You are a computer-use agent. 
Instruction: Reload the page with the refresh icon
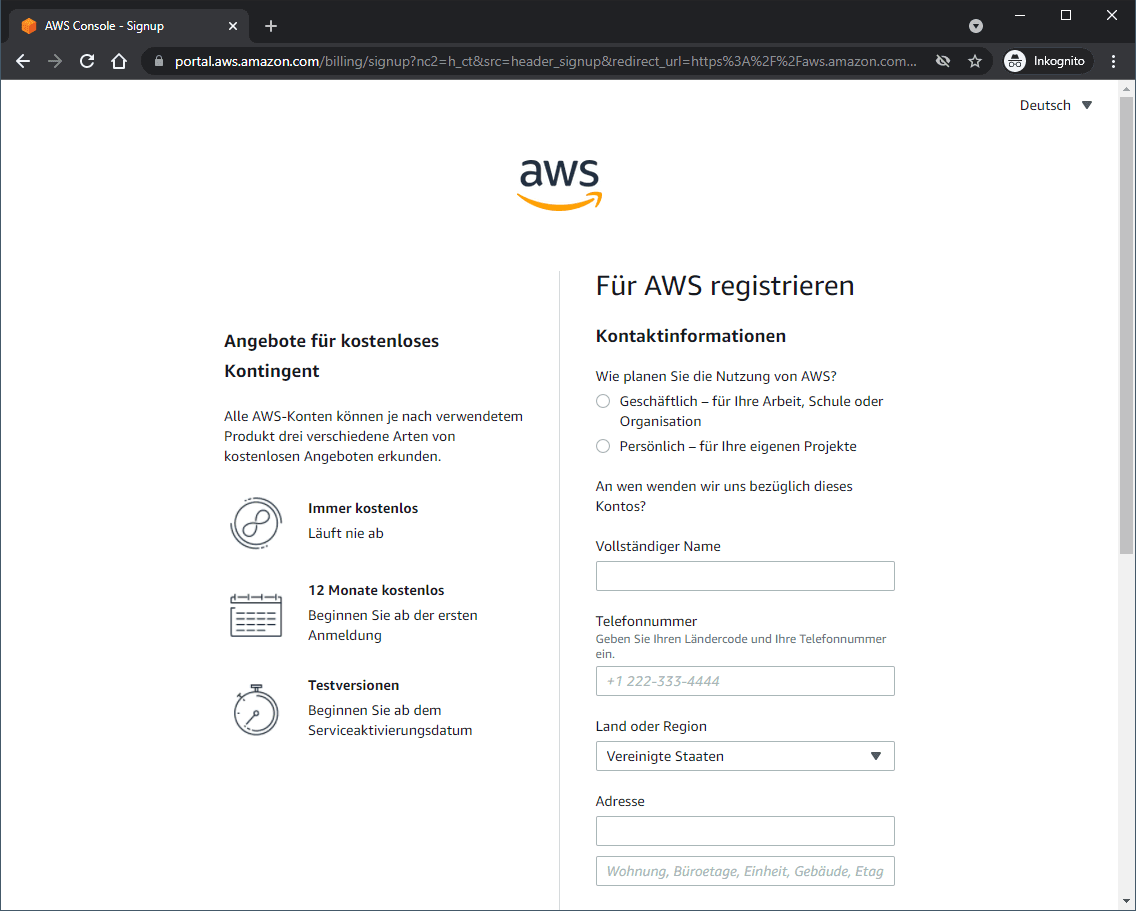[x=87, y=61]
